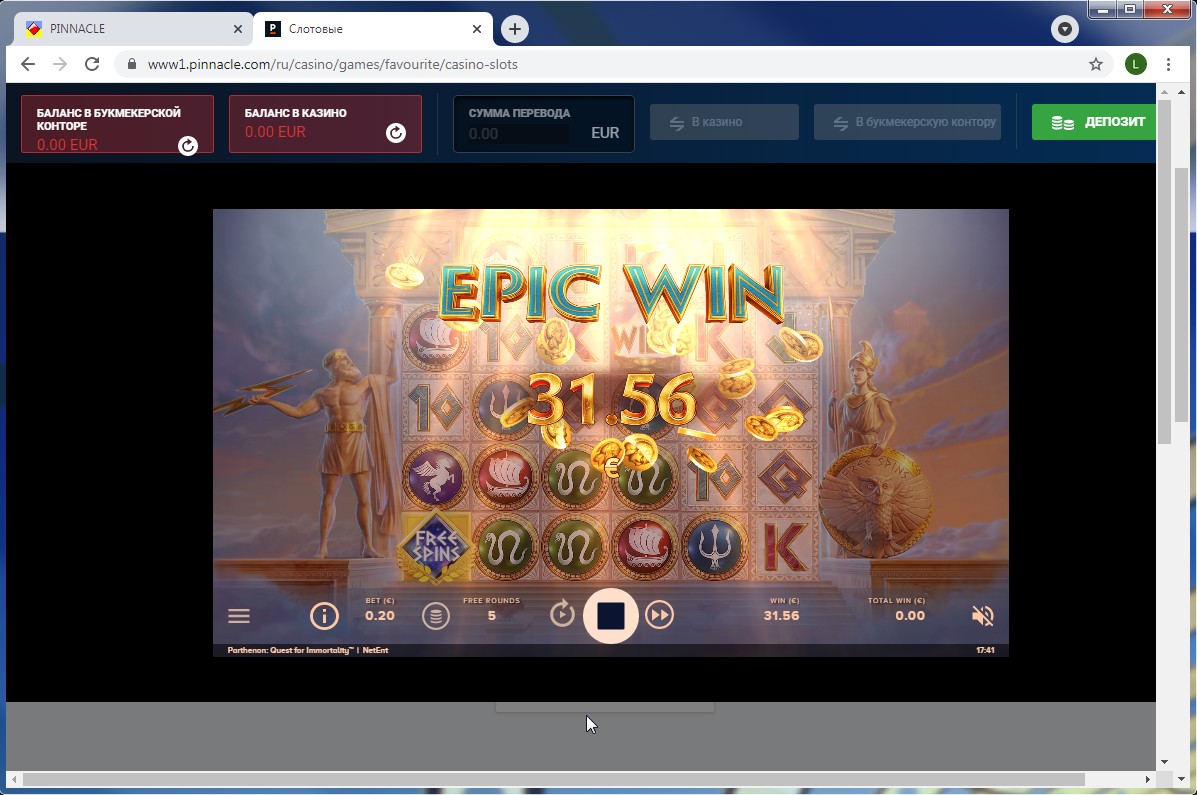This screenshot has height=795, width=1197.
Task: Open the Chrome three-dot menu
Action: coord(1169,64)
